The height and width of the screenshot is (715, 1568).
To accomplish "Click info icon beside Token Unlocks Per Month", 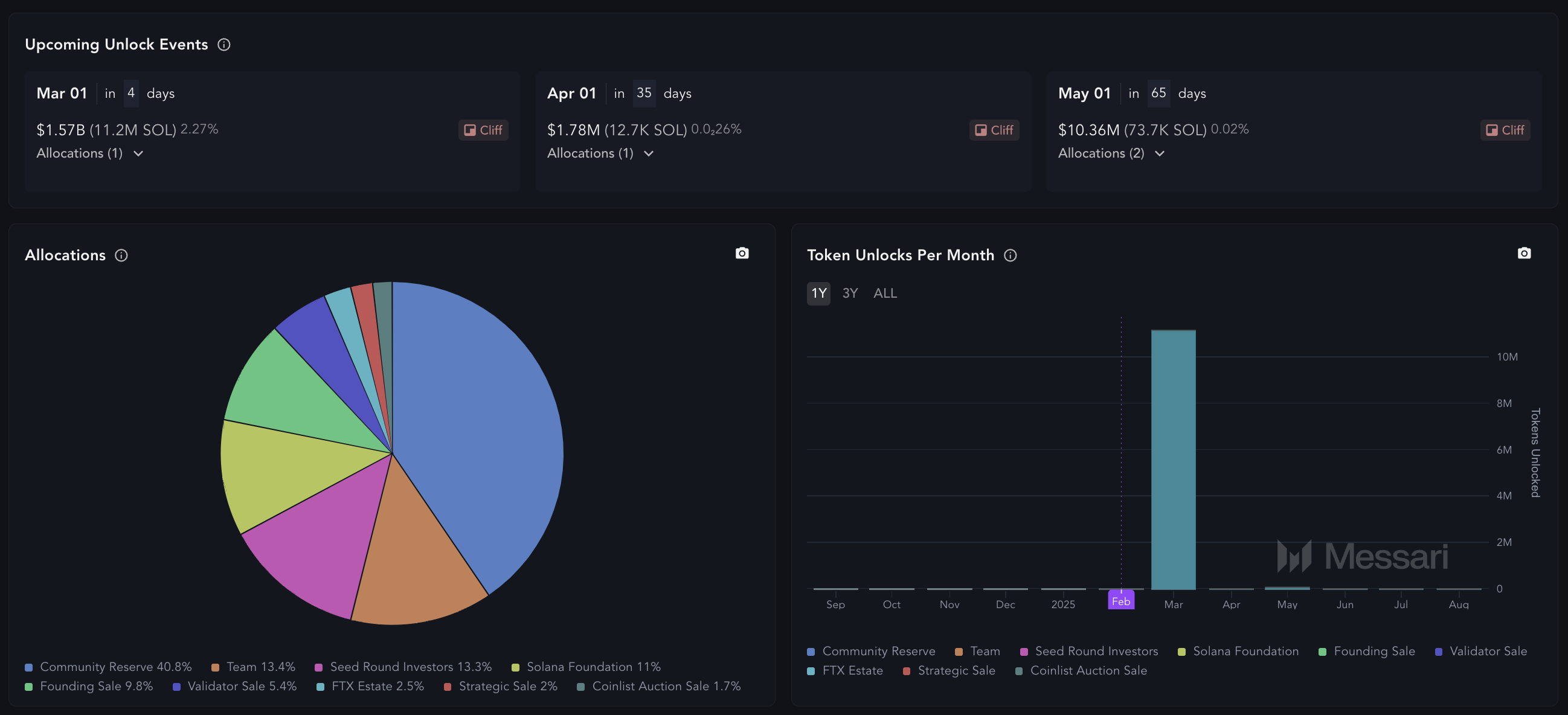I will (x=1011, y=255).
